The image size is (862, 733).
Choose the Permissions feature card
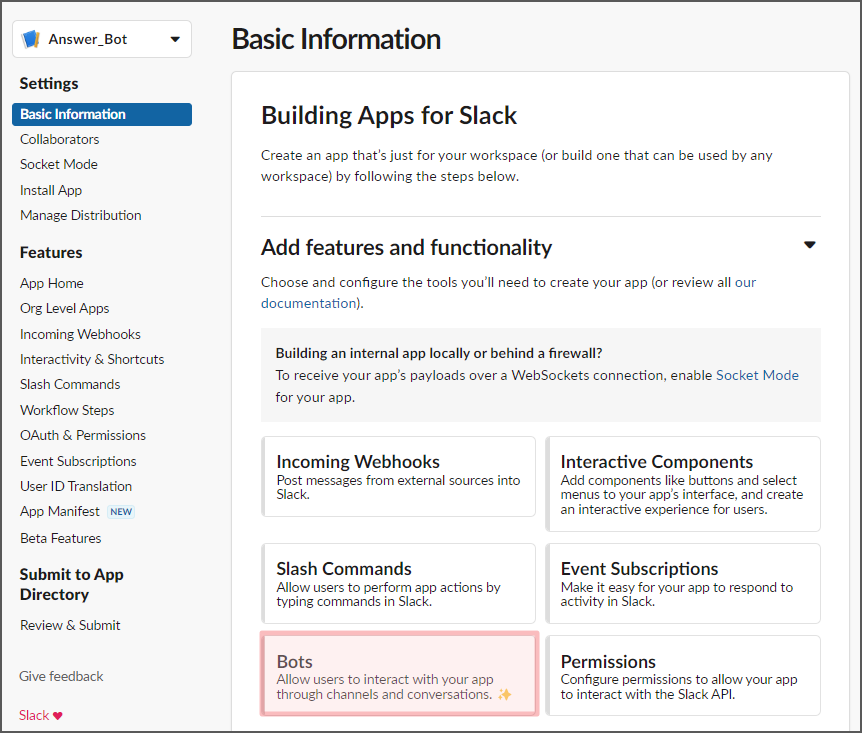[x=683, y=676]
